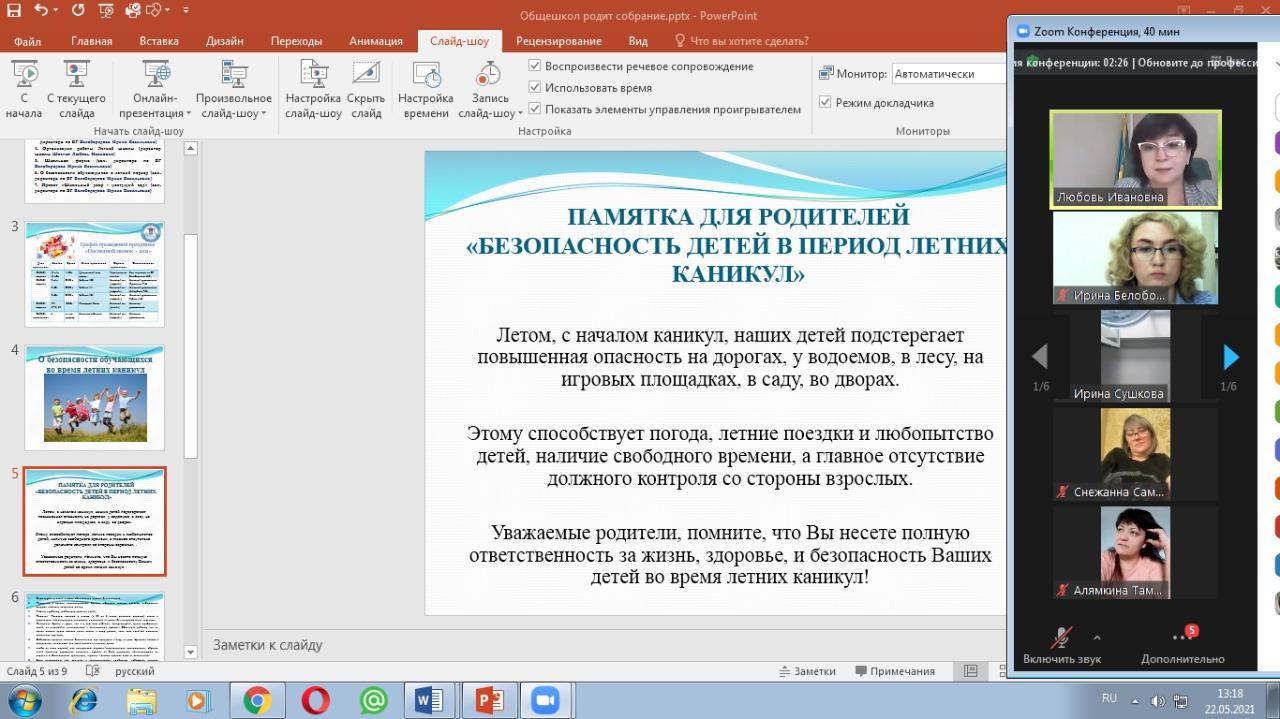
Task: Open Chrome from the taskbar
Action: [x=257, y=701]
